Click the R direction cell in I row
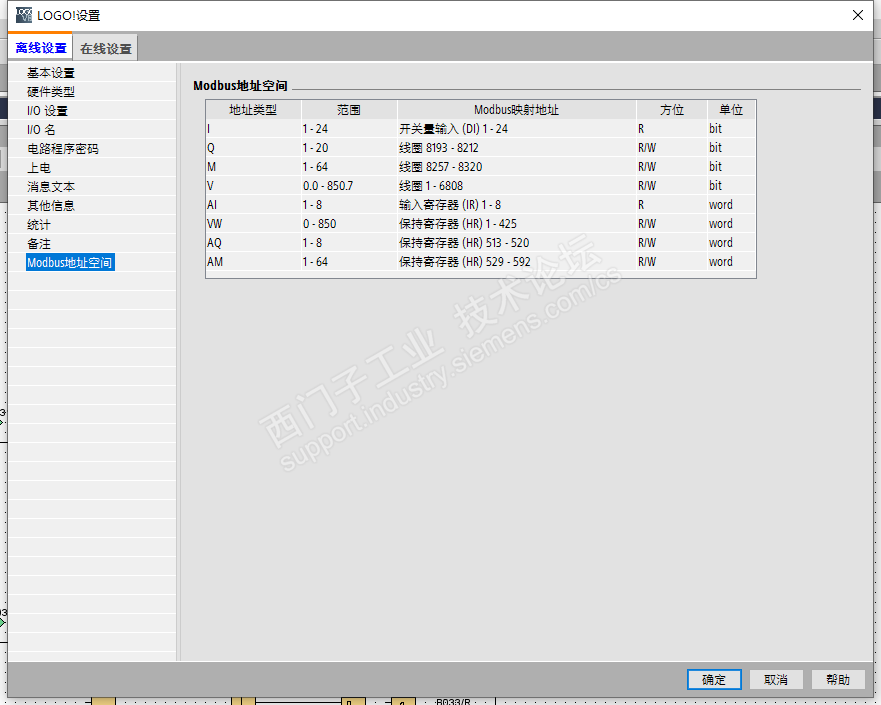The image size is (881, 705). click(x=671, y=129)
